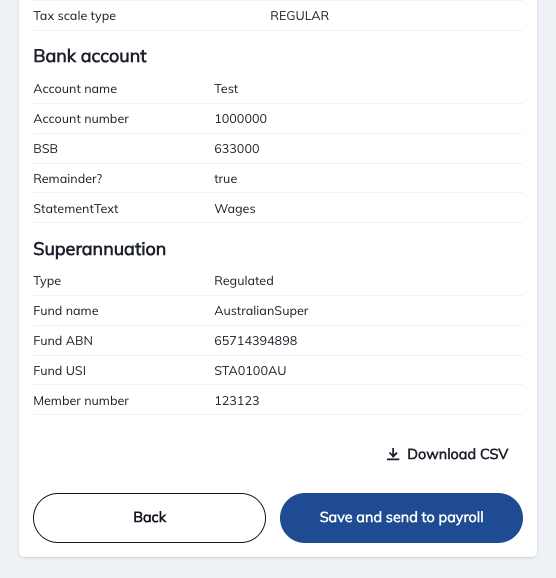Click the AustralianSuper fund name value
This screenshot has height=578, width=556.
coord(261,311)
